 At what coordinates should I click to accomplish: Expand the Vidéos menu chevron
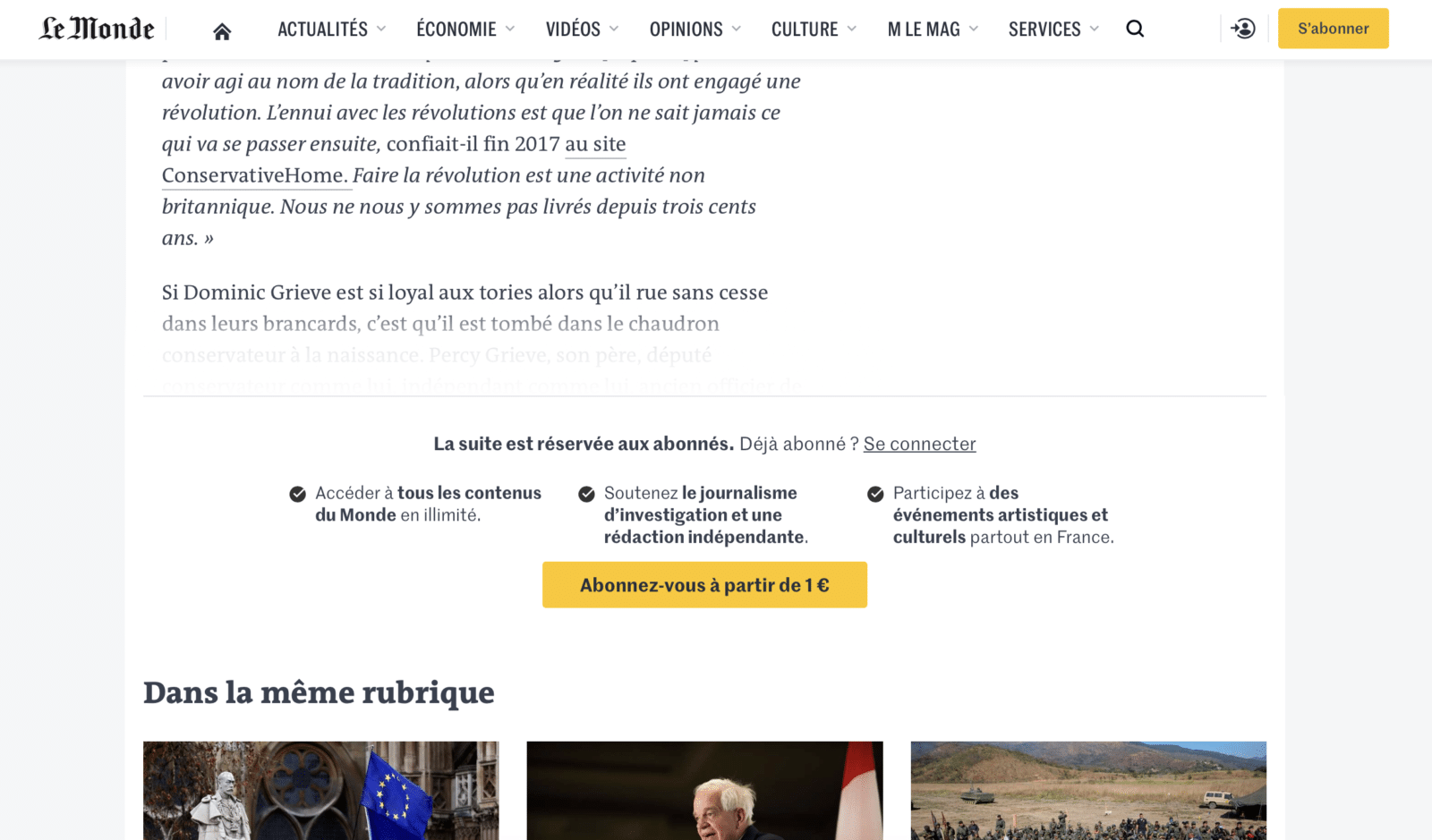point(614,29)
